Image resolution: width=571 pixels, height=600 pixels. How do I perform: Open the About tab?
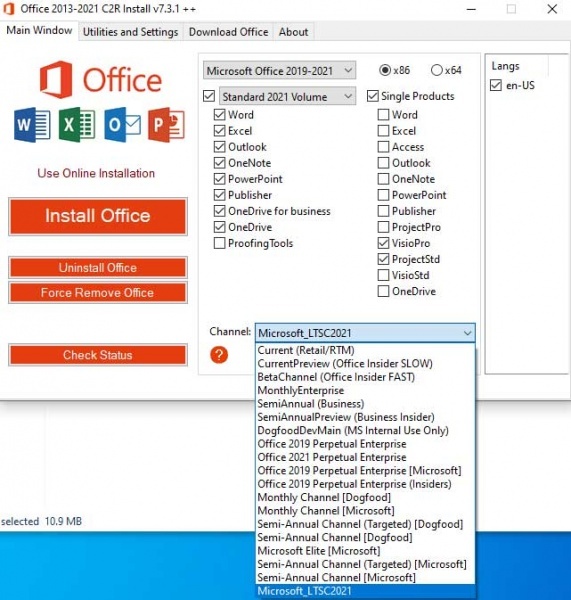(293, 32)
